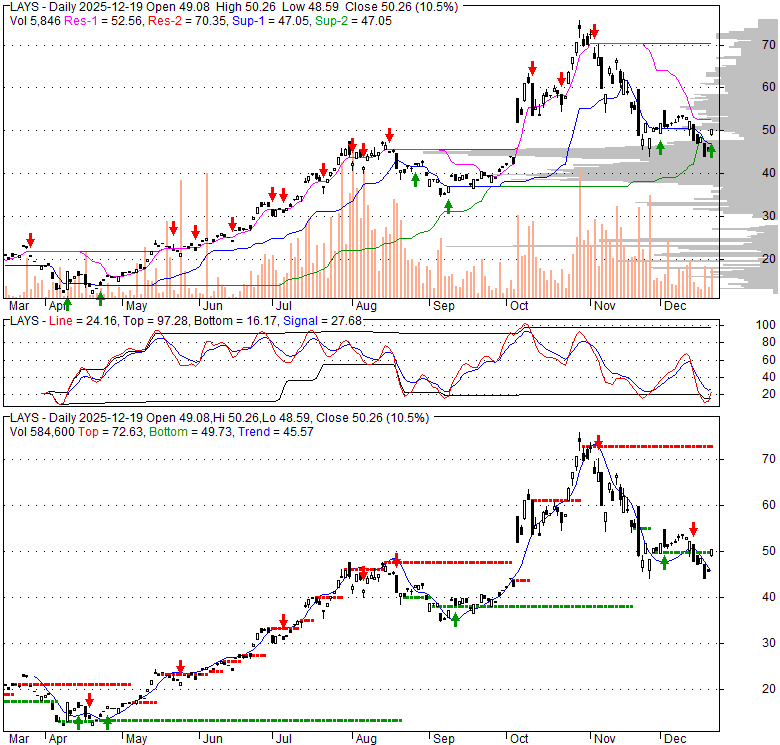Image resolution: width=780 pixels, height=745 pixels.
Task: Click the 70 price label on top chart
Action: coord(769,45)
